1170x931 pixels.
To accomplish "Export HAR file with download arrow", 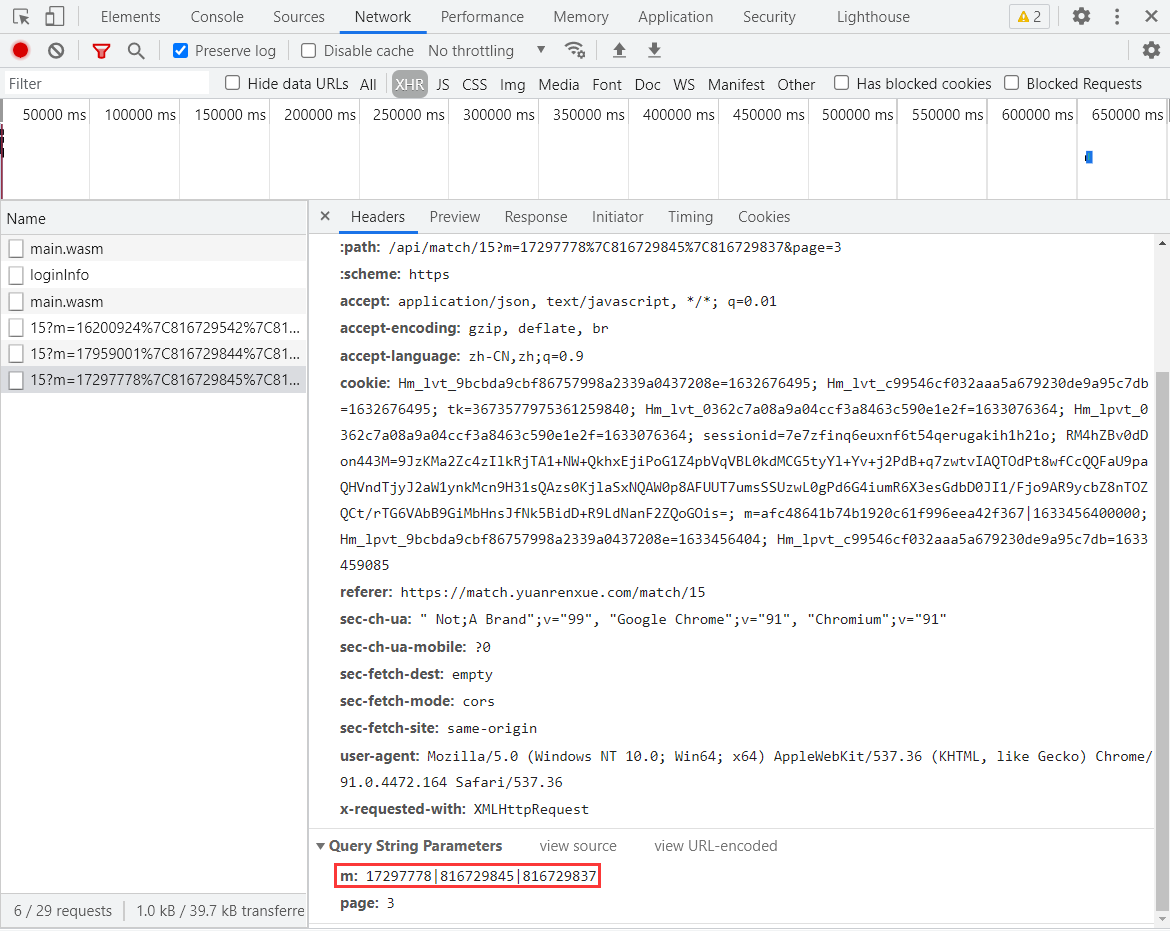I will pyautogui.click(x=654, y=50).
